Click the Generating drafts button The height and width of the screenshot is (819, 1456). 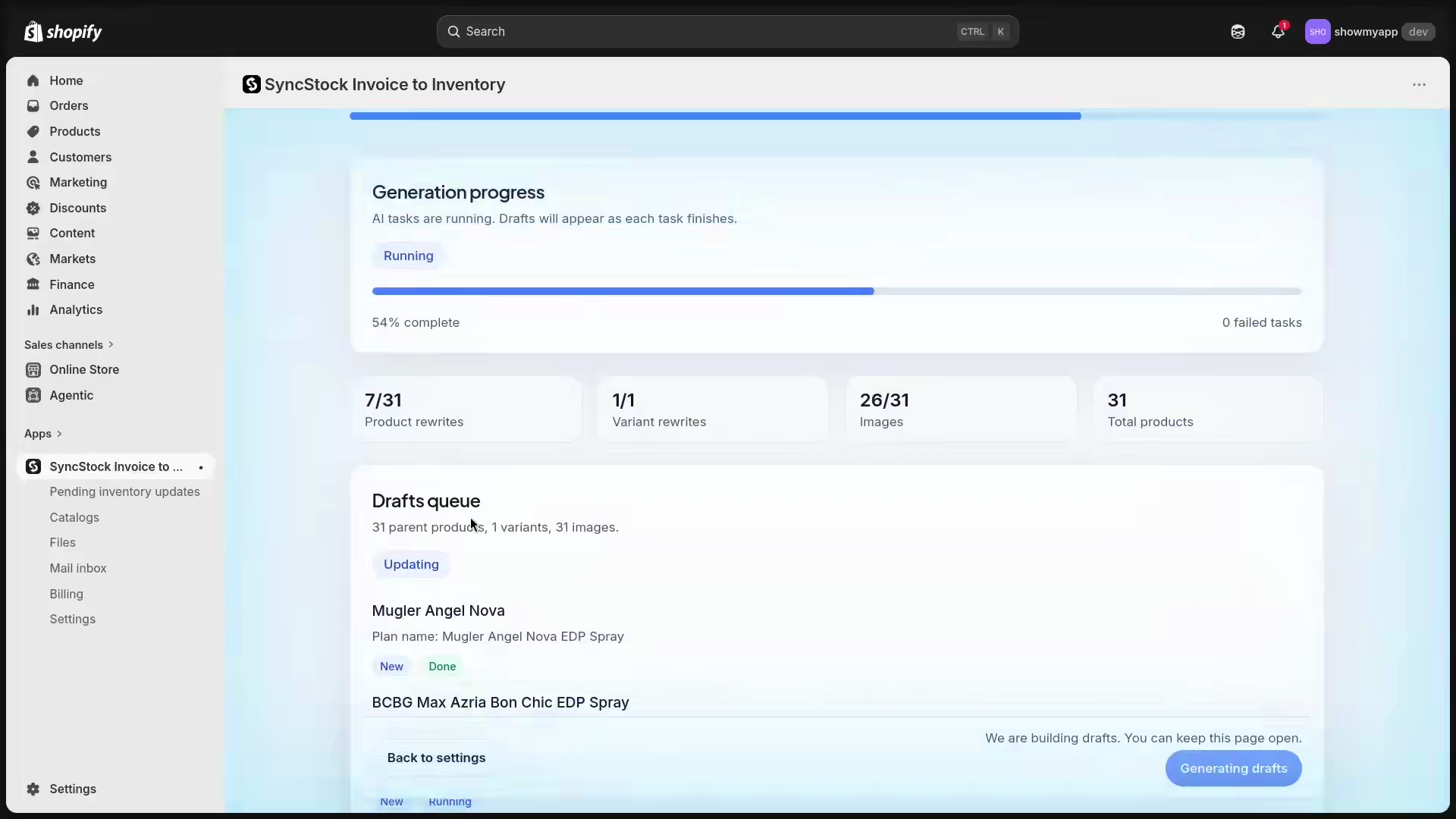click(1233, 768)
